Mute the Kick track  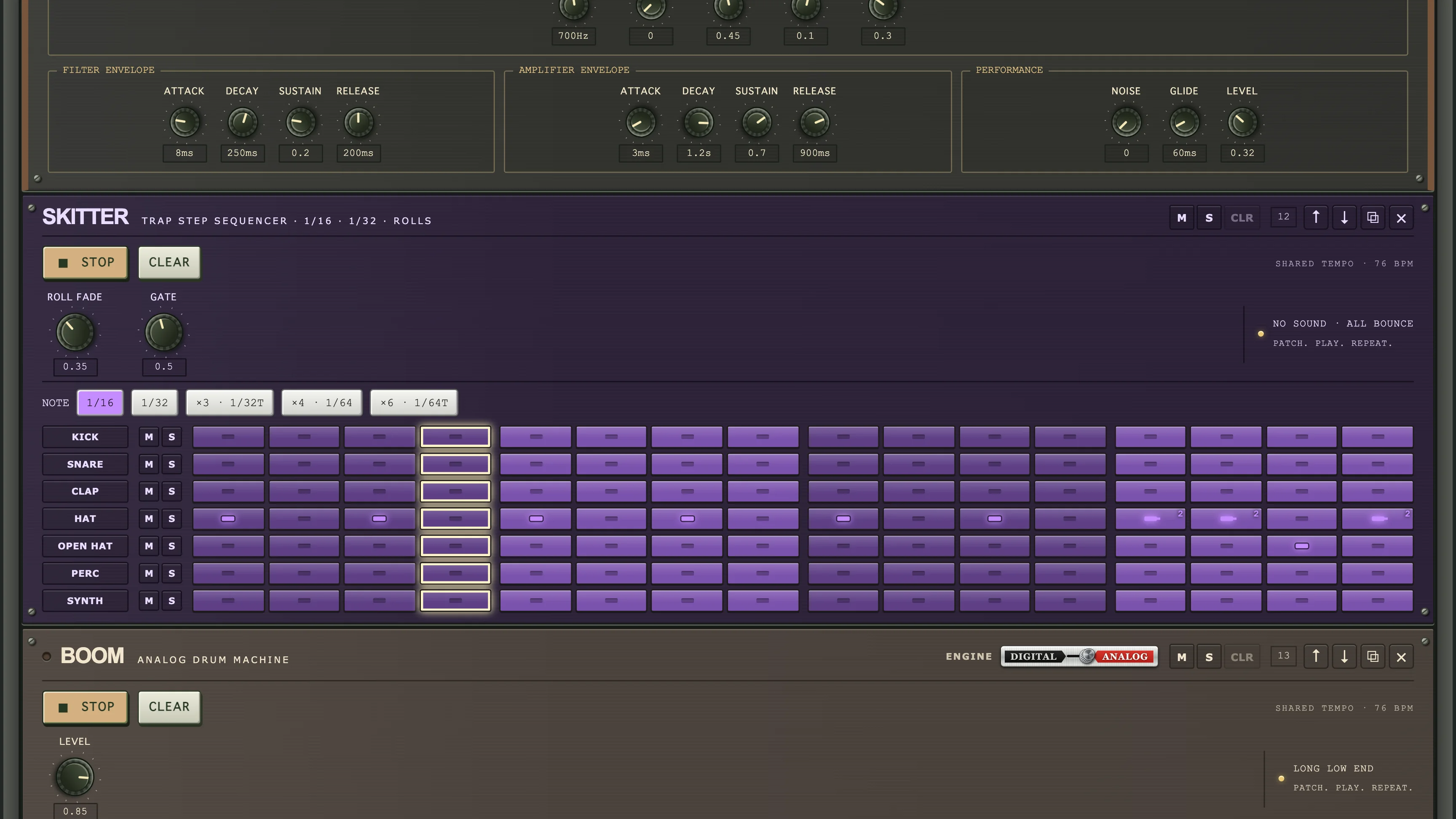149,437
